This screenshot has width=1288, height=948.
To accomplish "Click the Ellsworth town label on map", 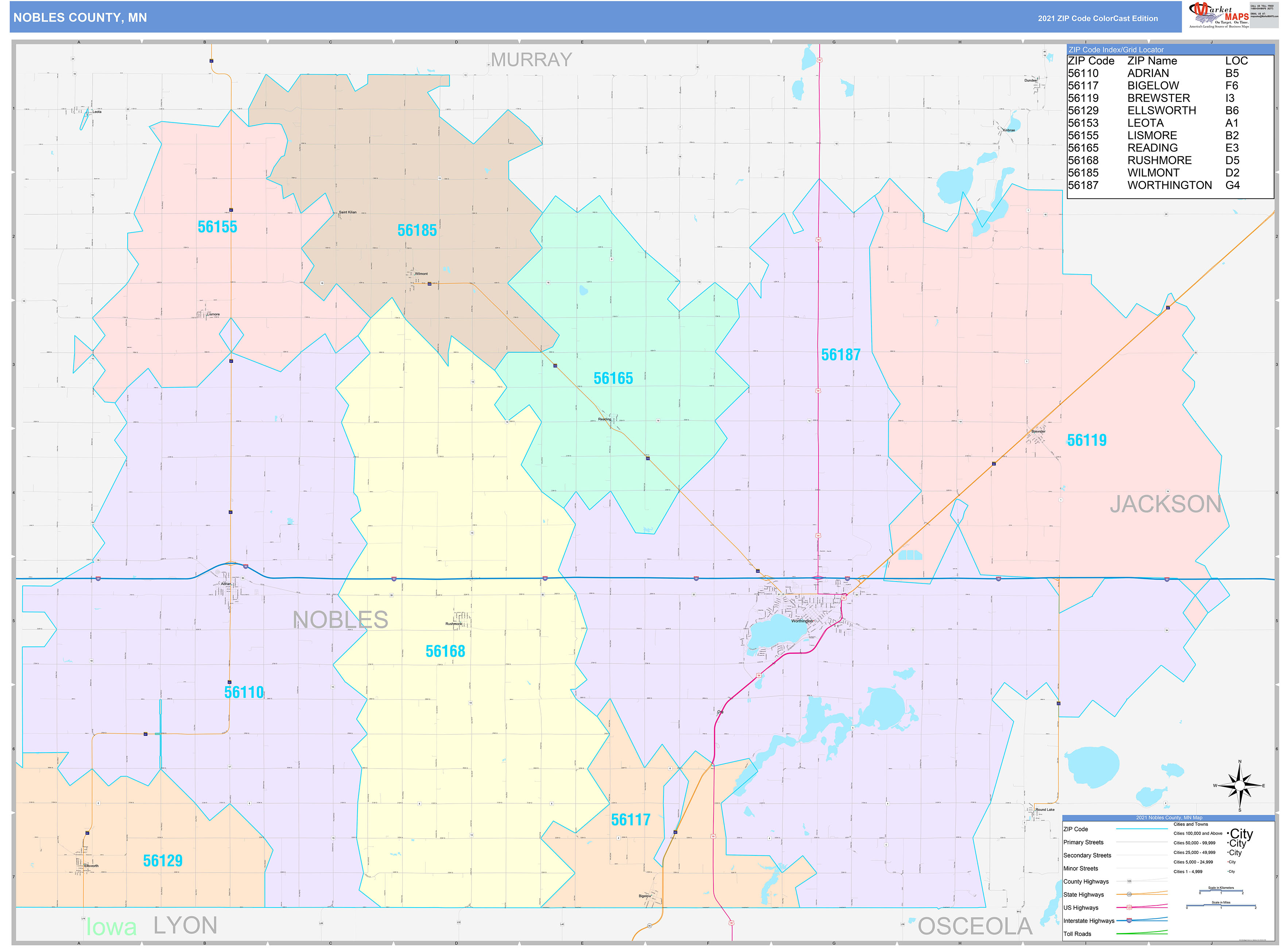I will (x=91, y=866).
